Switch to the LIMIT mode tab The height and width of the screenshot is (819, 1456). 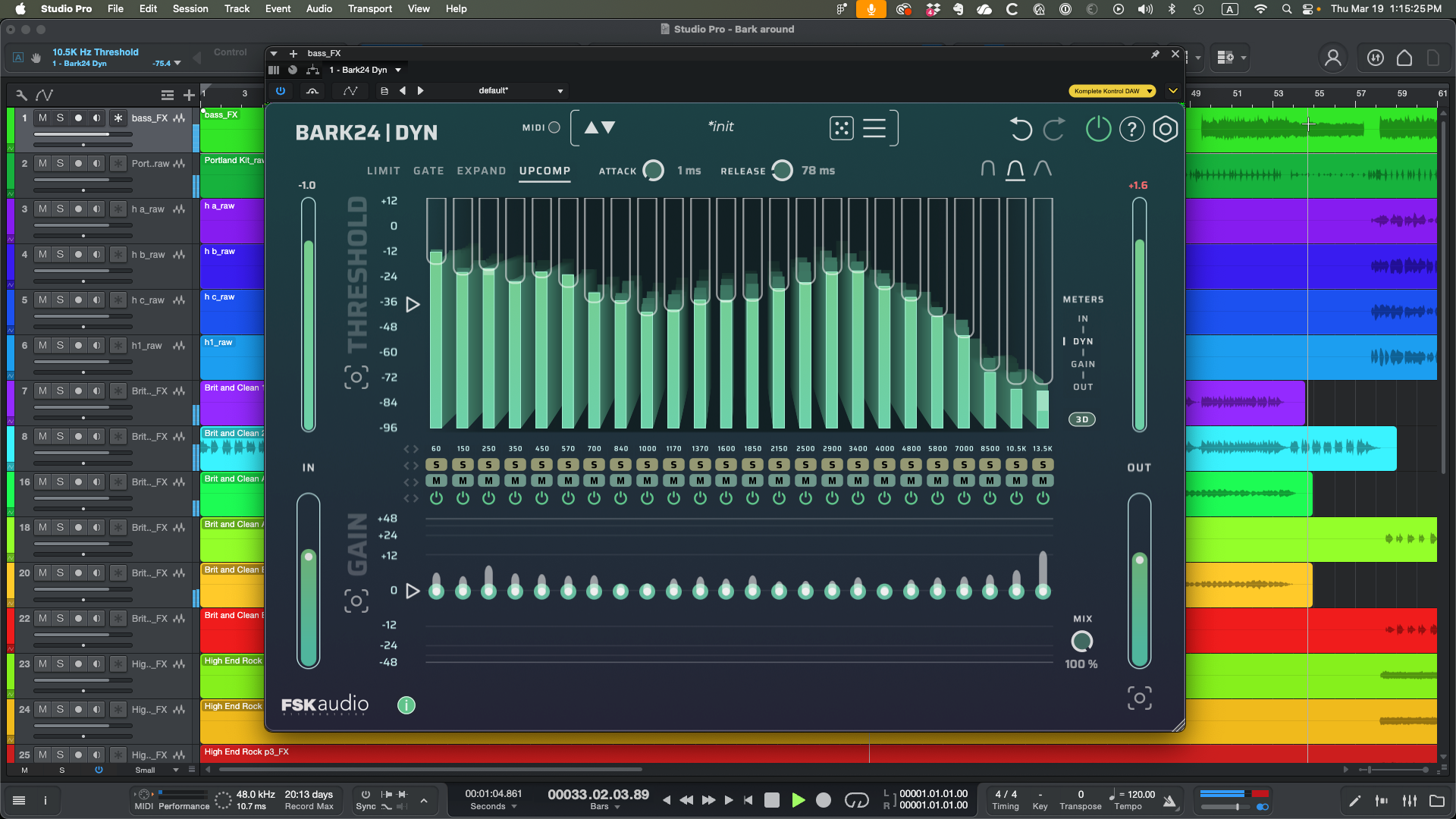tap(384, 171)
